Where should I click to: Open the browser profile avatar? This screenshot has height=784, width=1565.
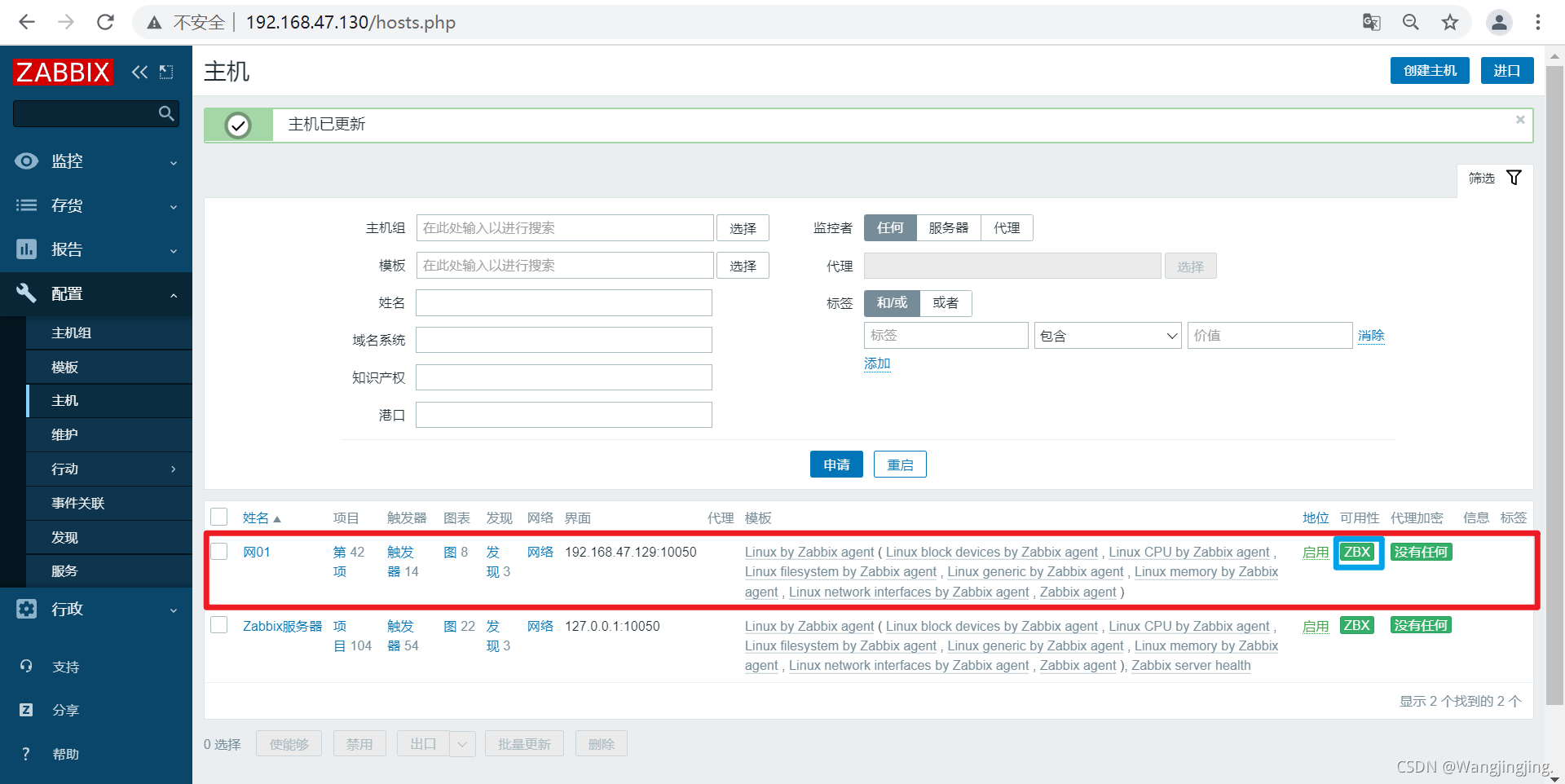tap(1499, 22)
